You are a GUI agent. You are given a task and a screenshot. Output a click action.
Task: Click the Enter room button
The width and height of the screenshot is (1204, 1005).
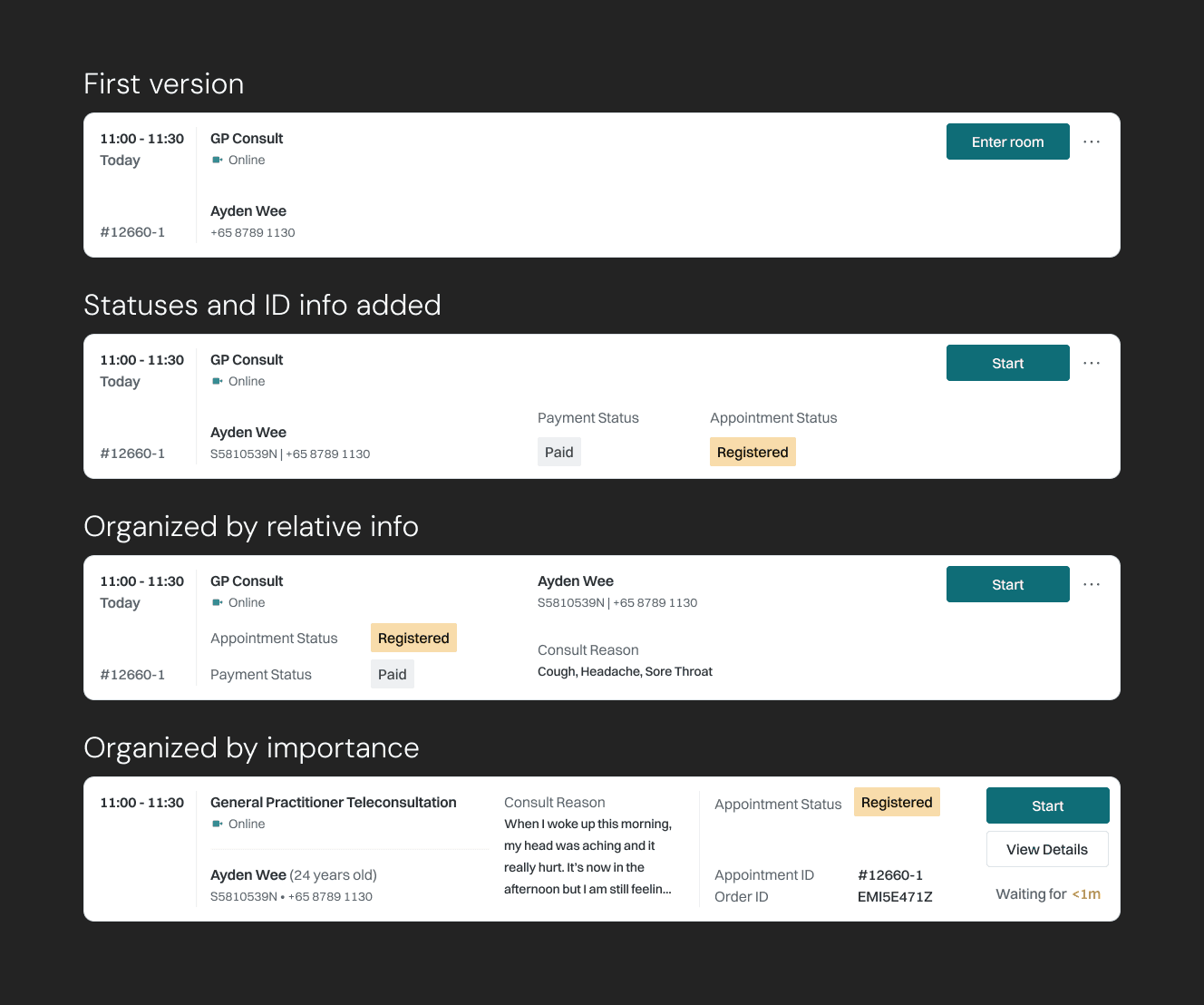click(x=1007, y=141)
